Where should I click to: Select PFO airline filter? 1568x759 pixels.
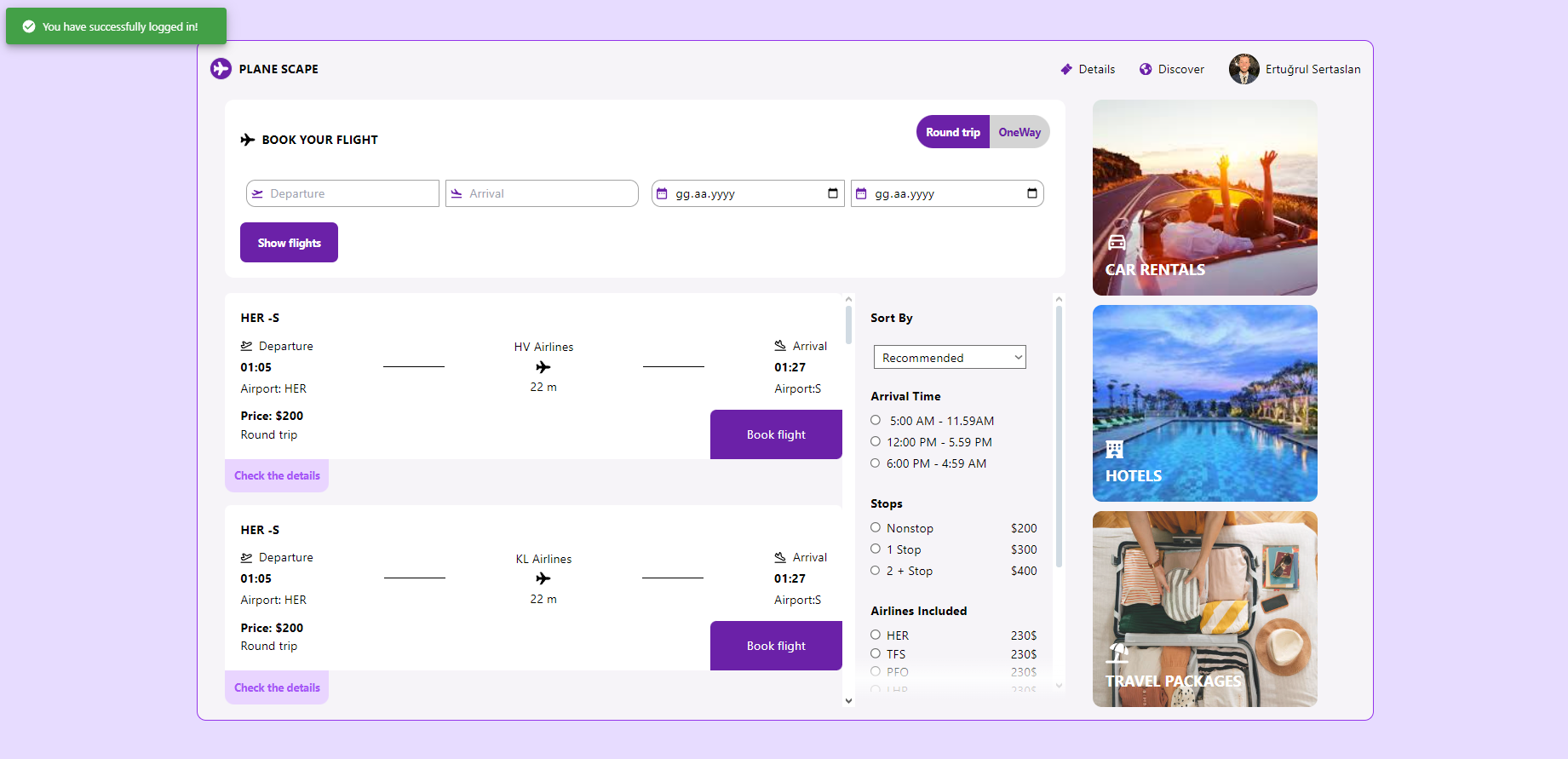coord(876,671)
